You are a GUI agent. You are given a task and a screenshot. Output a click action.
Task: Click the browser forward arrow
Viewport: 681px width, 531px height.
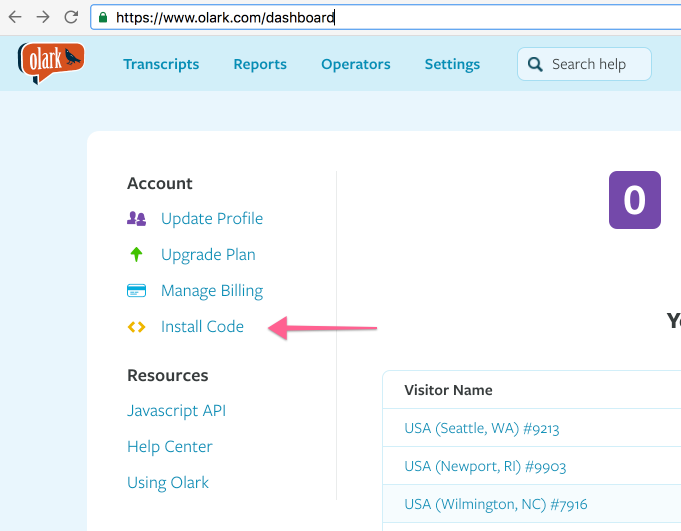tap(43, 17)
